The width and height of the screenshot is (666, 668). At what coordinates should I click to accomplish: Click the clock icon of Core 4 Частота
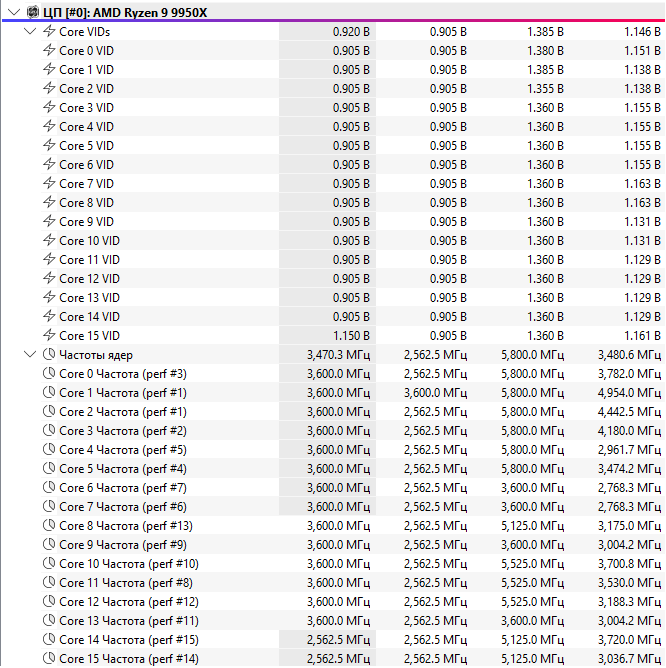[x=49, y=449]
